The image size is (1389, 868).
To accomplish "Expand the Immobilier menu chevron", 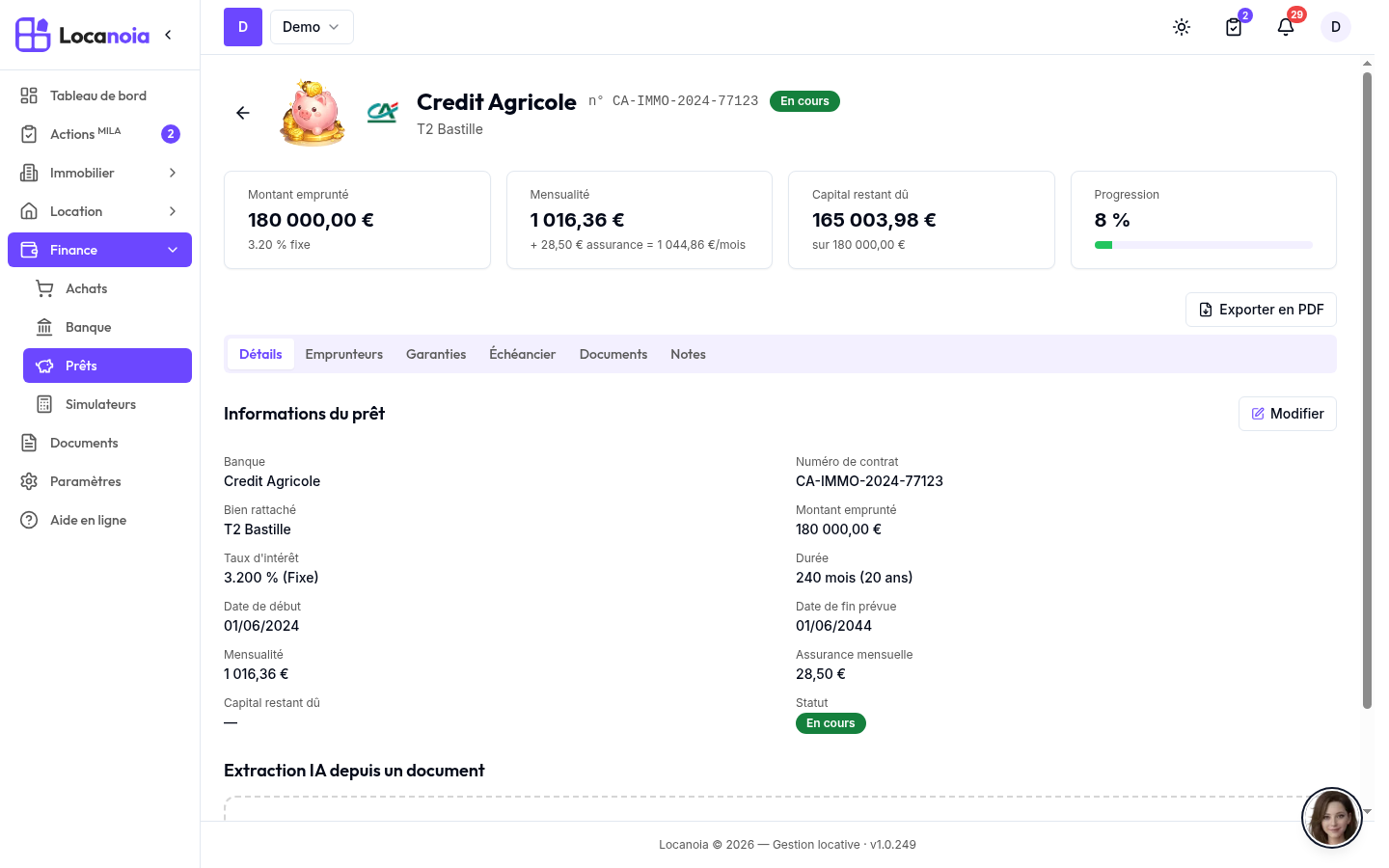I will [173, 173].
